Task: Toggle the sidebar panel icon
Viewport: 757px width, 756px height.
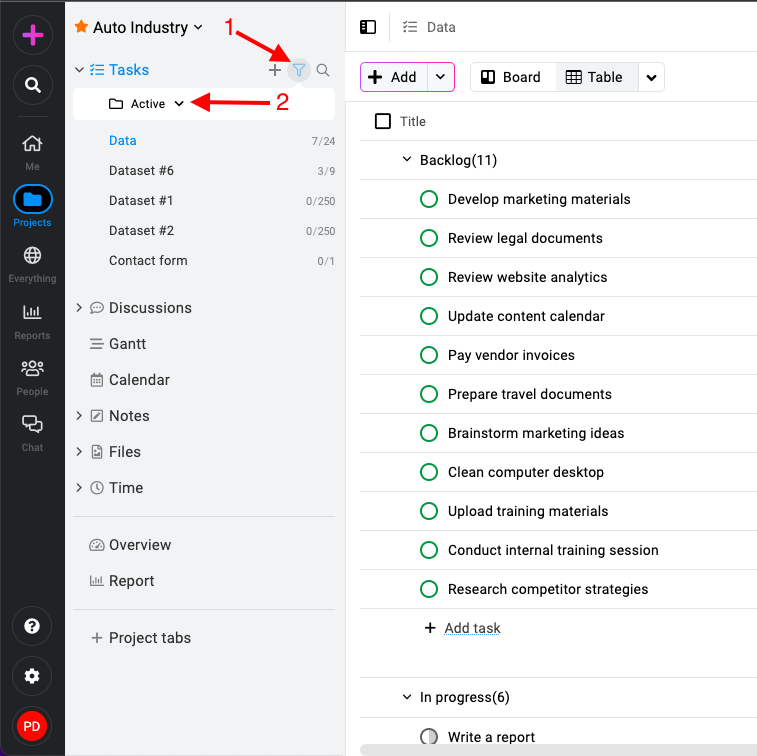Action: tap(368, 27)
